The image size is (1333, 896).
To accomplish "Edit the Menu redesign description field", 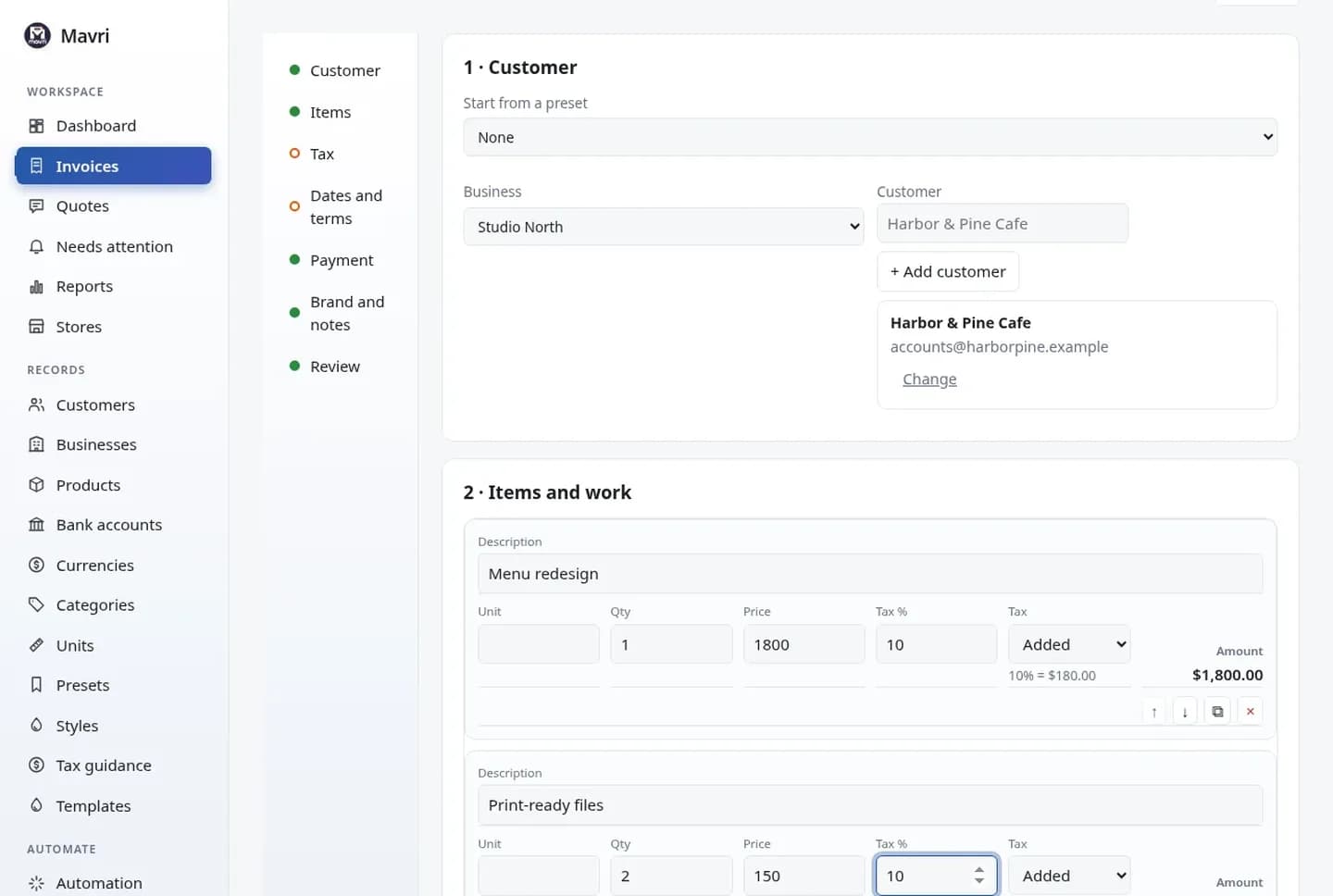I will pos(870,574).
